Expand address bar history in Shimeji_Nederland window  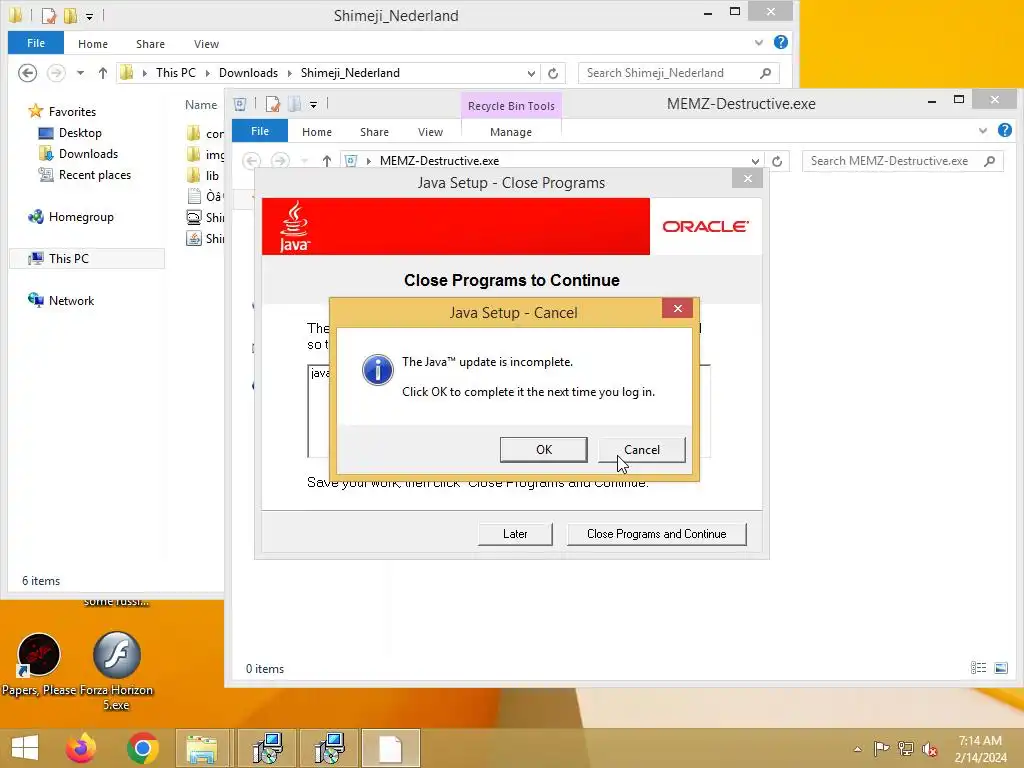[x=531, y=73]
